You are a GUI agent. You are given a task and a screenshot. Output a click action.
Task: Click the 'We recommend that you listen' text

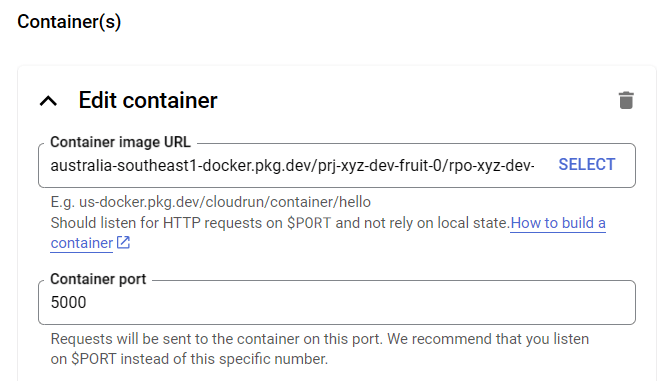[x=488, y=339]
